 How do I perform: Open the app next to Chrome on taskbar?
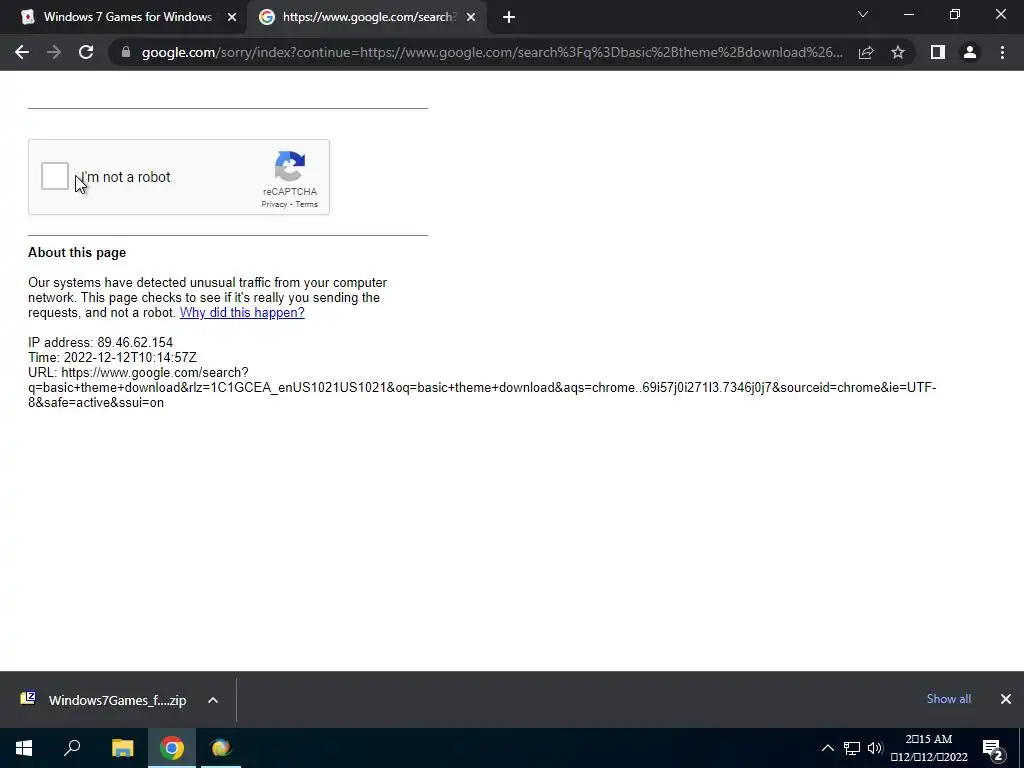pos(221,748)
